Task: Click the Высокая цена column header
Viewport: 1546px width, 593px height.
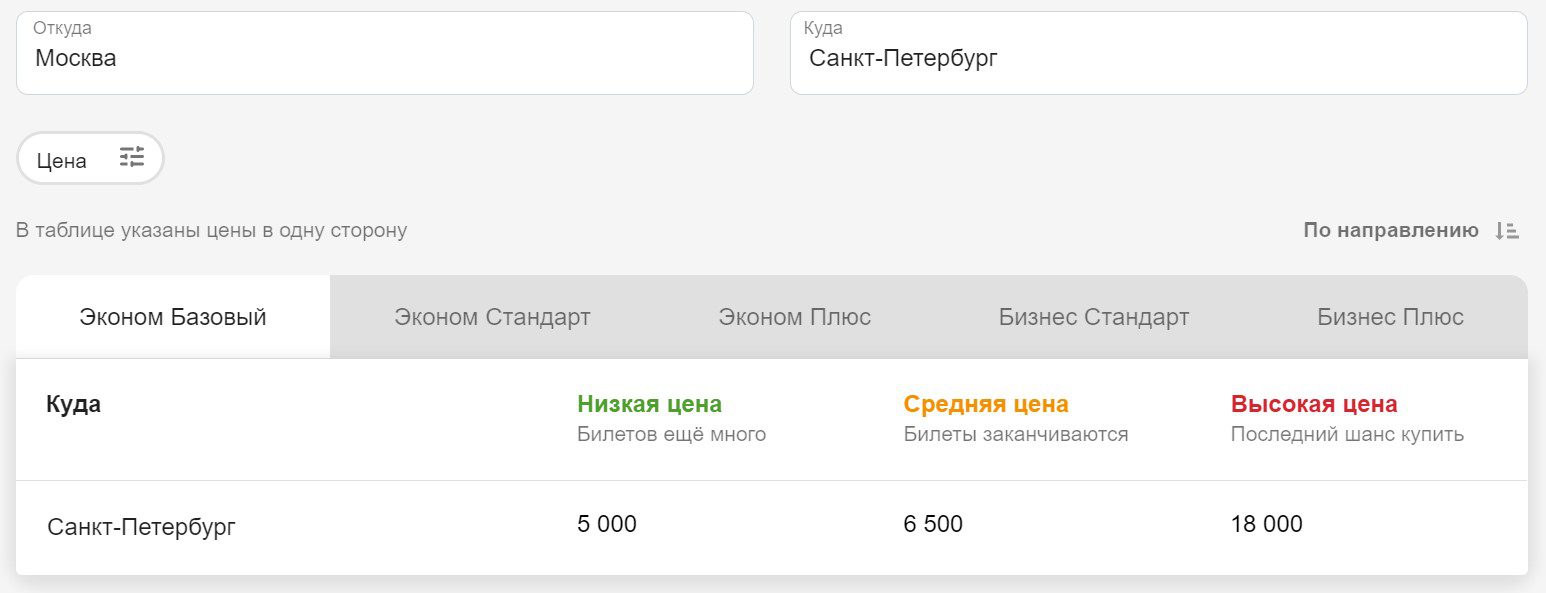Action: coord(1314,404)
